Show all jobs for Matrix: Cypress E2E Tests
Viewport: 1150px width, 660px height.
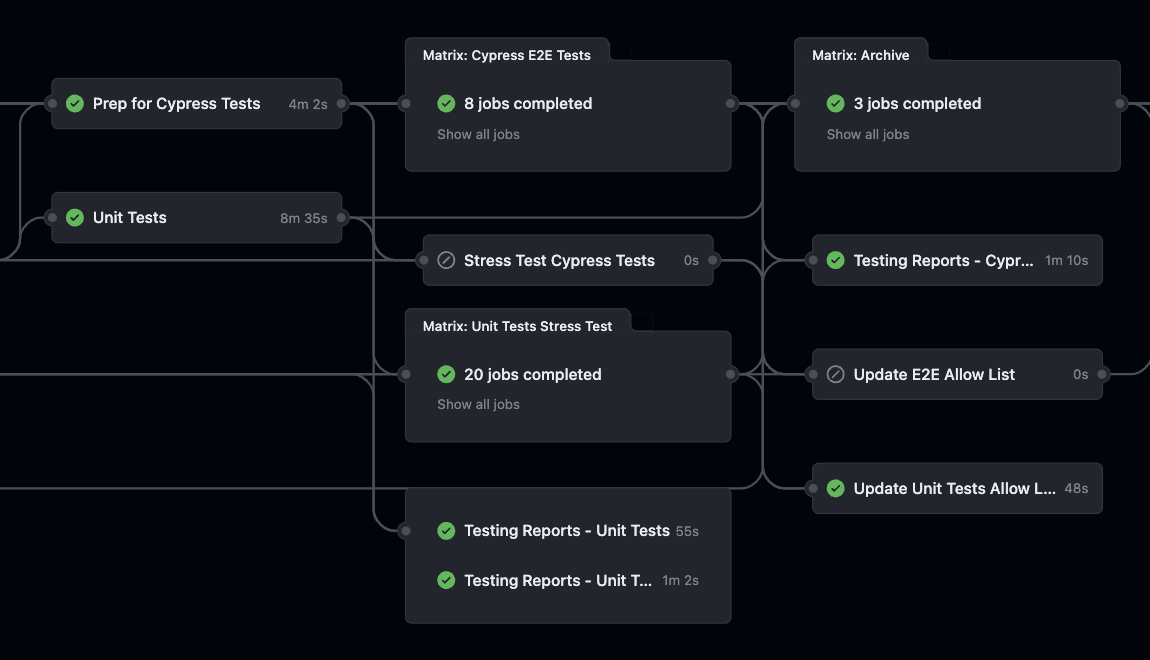pyautogui.click(x=478, y=133)
